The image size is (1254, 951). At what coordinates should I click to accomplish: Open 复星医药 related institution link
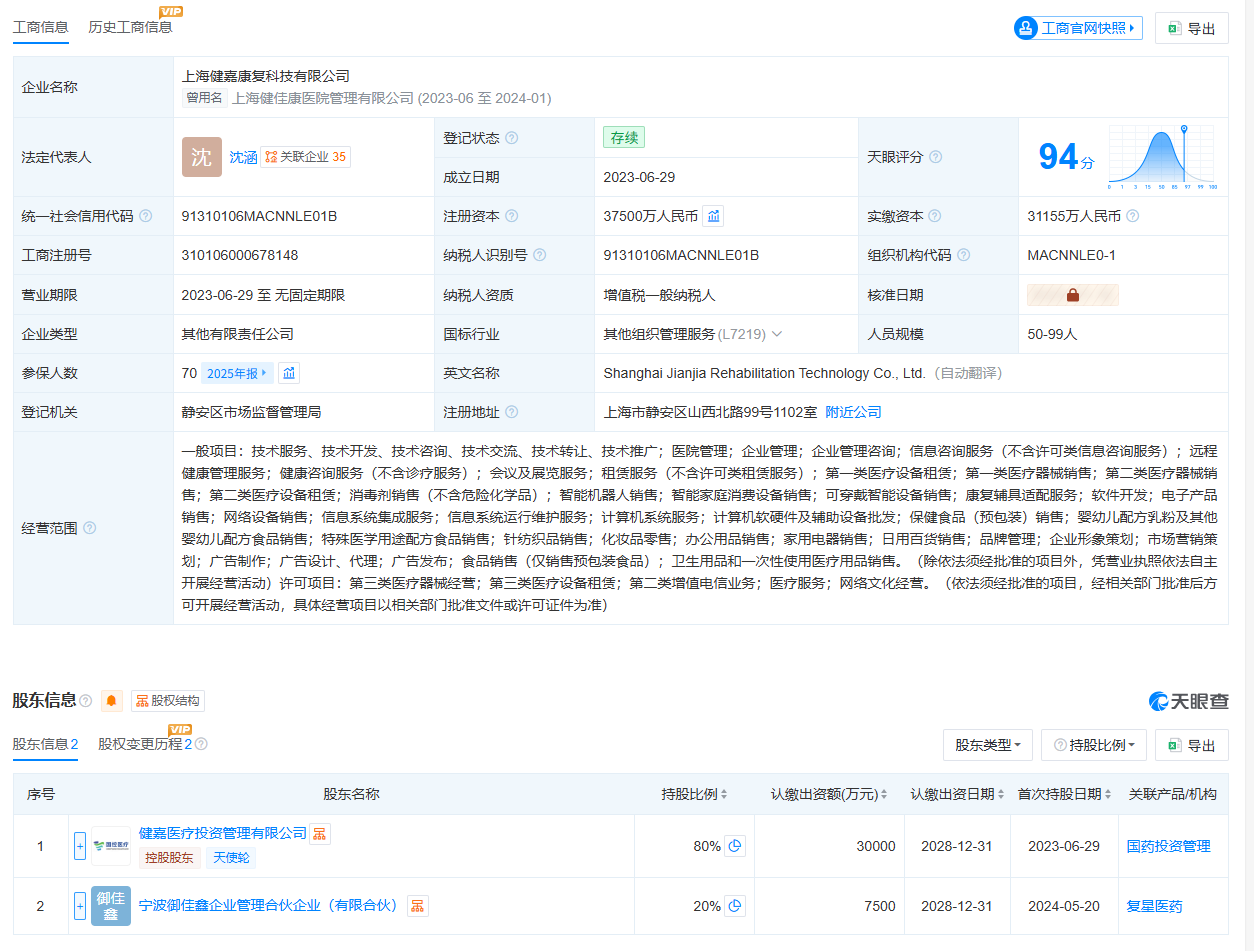(x=1154, y=906)
